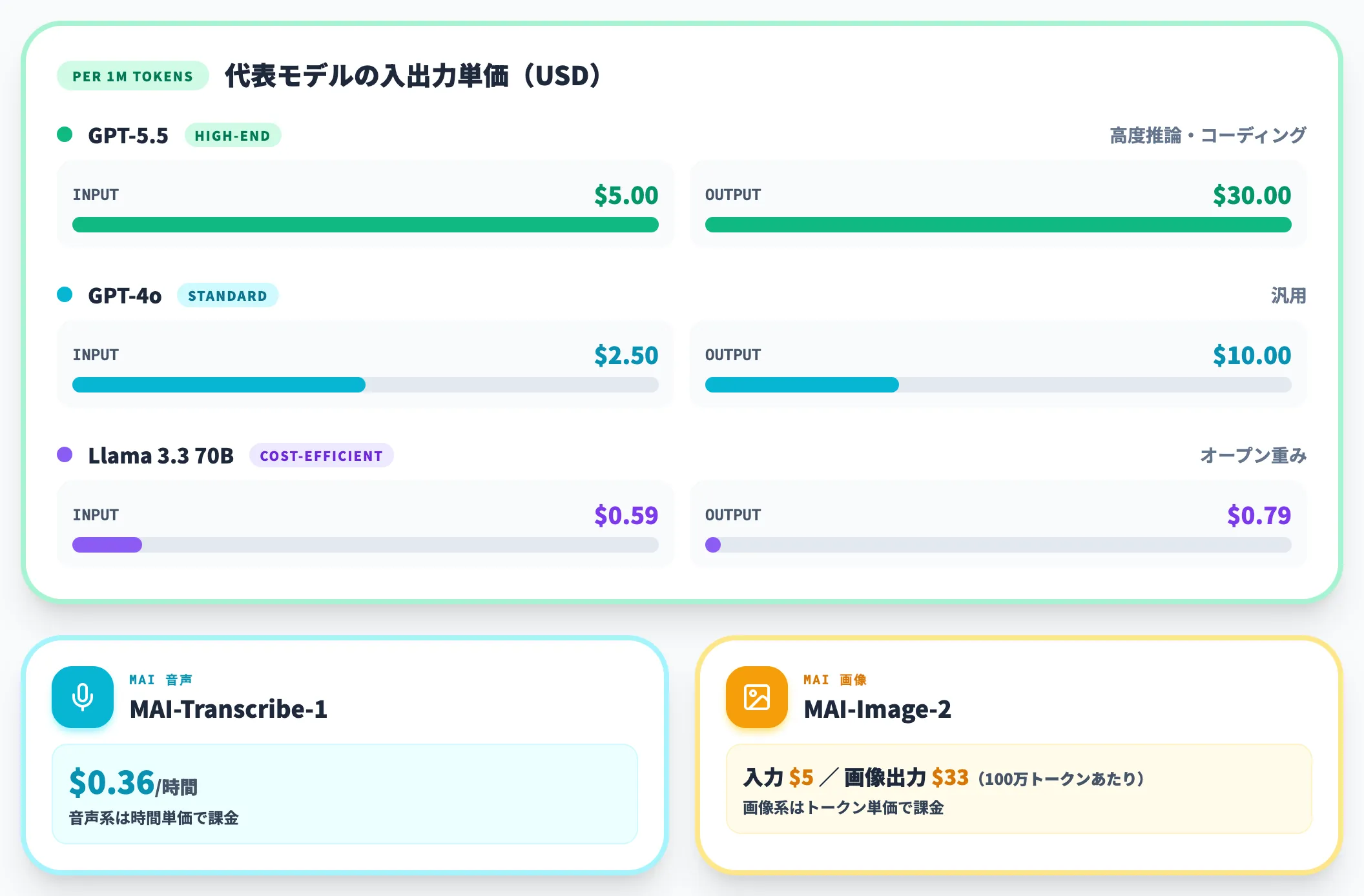Click the HIGH-END tag
The height and width of the screenshot is (896, 1364).
click(232, 136)
